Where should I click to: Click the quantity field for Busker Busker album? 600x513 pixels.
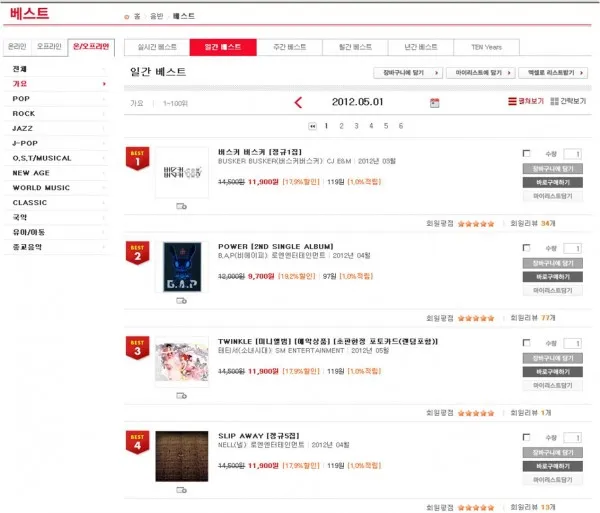tap(572, 154)
